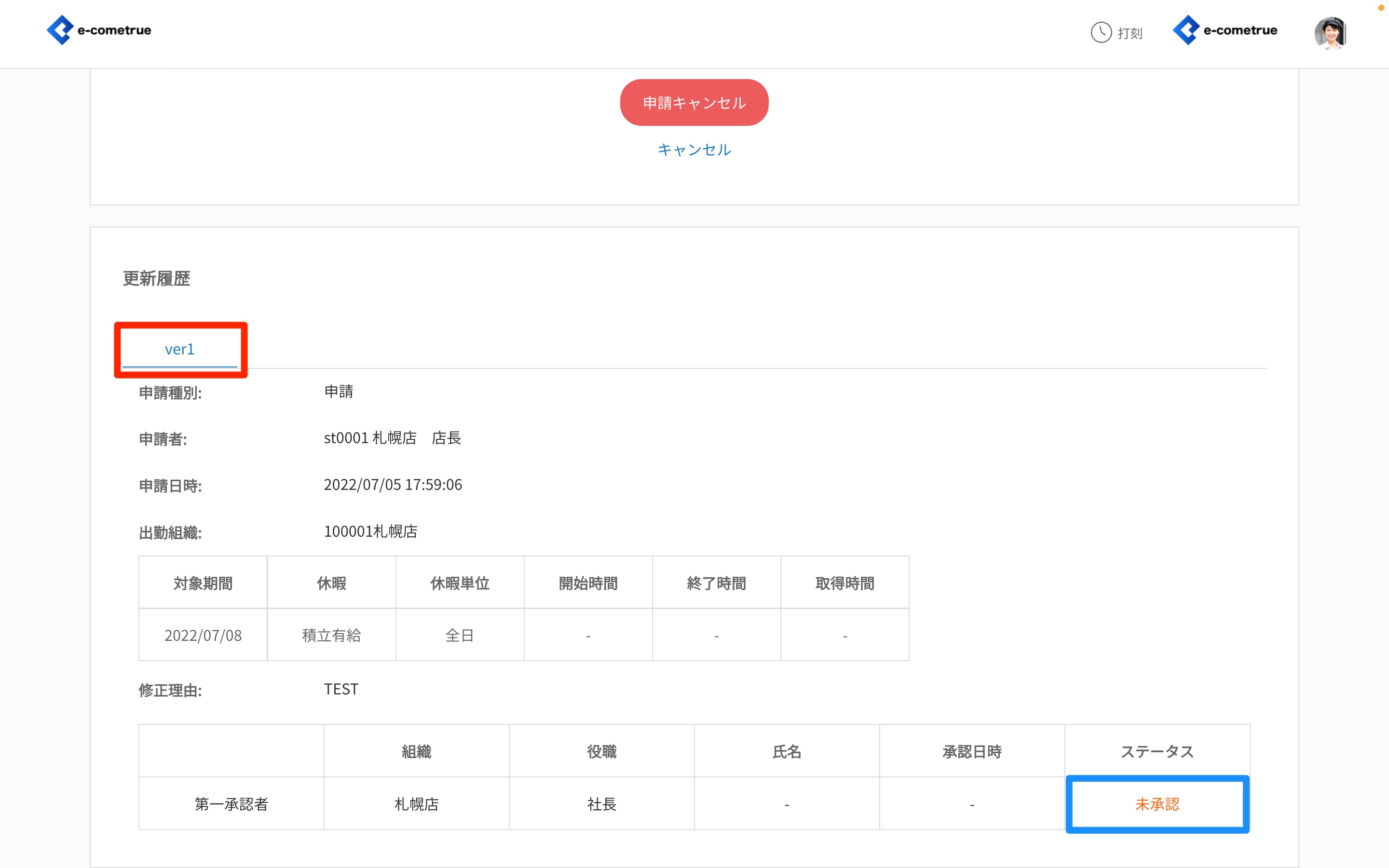This screenshot has width=1389, height=868.
Task: Click the 対象期間 column header
Action: (x=203, y=583)
